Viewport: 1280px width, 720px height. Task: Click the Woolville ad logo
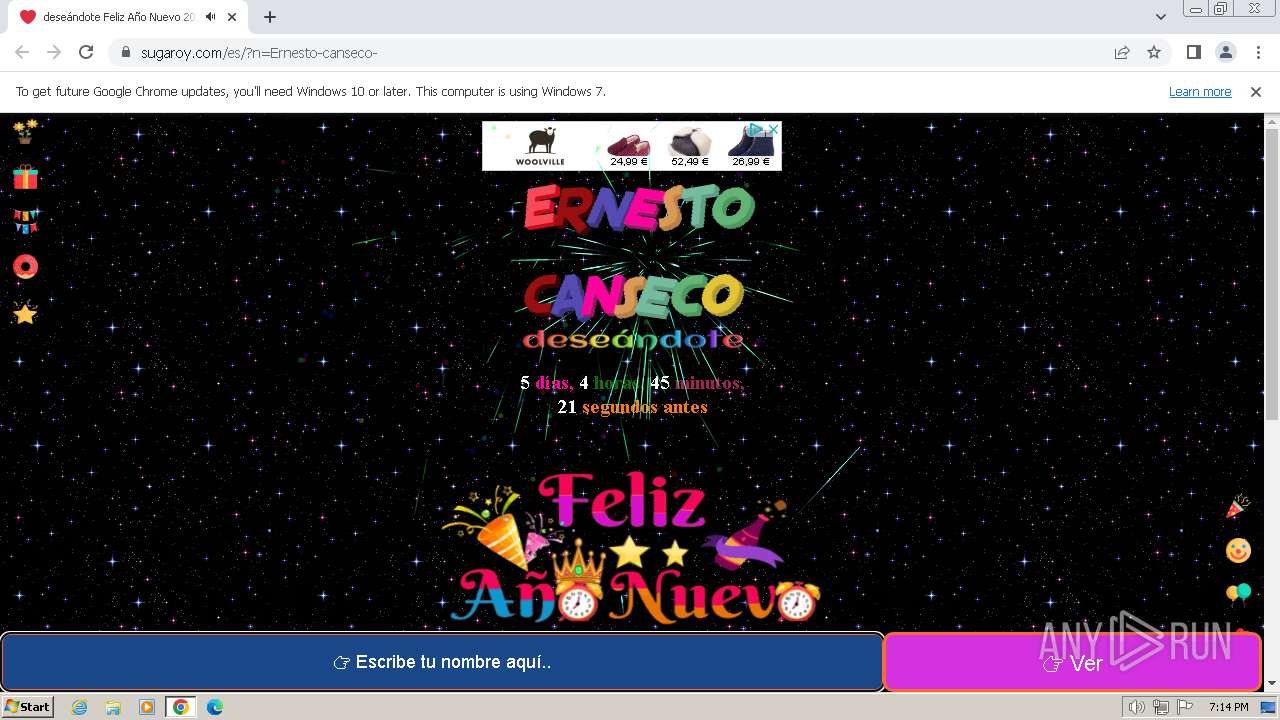[x=540, y=146]
